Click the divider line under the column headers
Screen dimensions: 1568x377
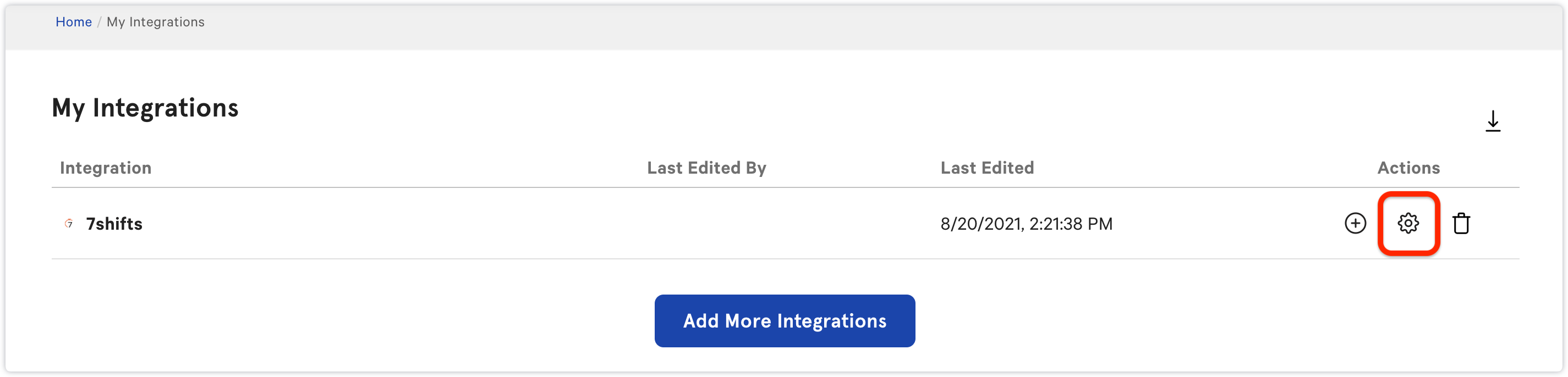click(x=784, y=187)
